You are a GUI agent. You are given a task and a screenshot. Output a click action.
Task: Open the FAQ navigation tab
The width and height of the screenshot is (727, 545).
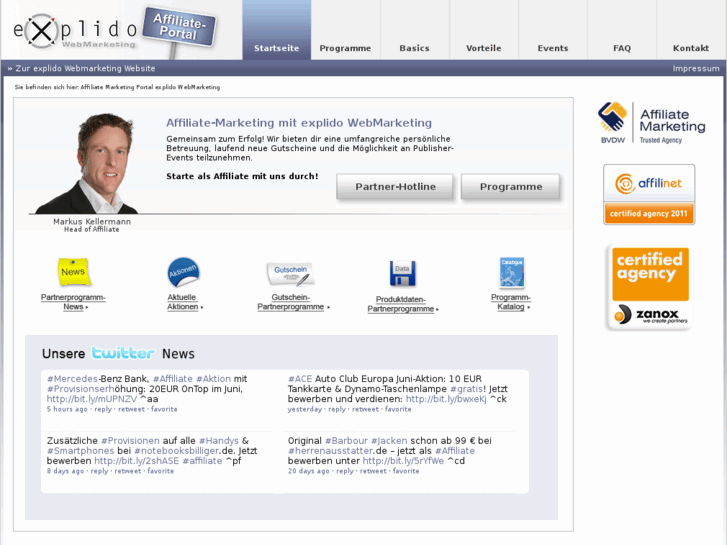pyautogui.click(x=622, y=30)
